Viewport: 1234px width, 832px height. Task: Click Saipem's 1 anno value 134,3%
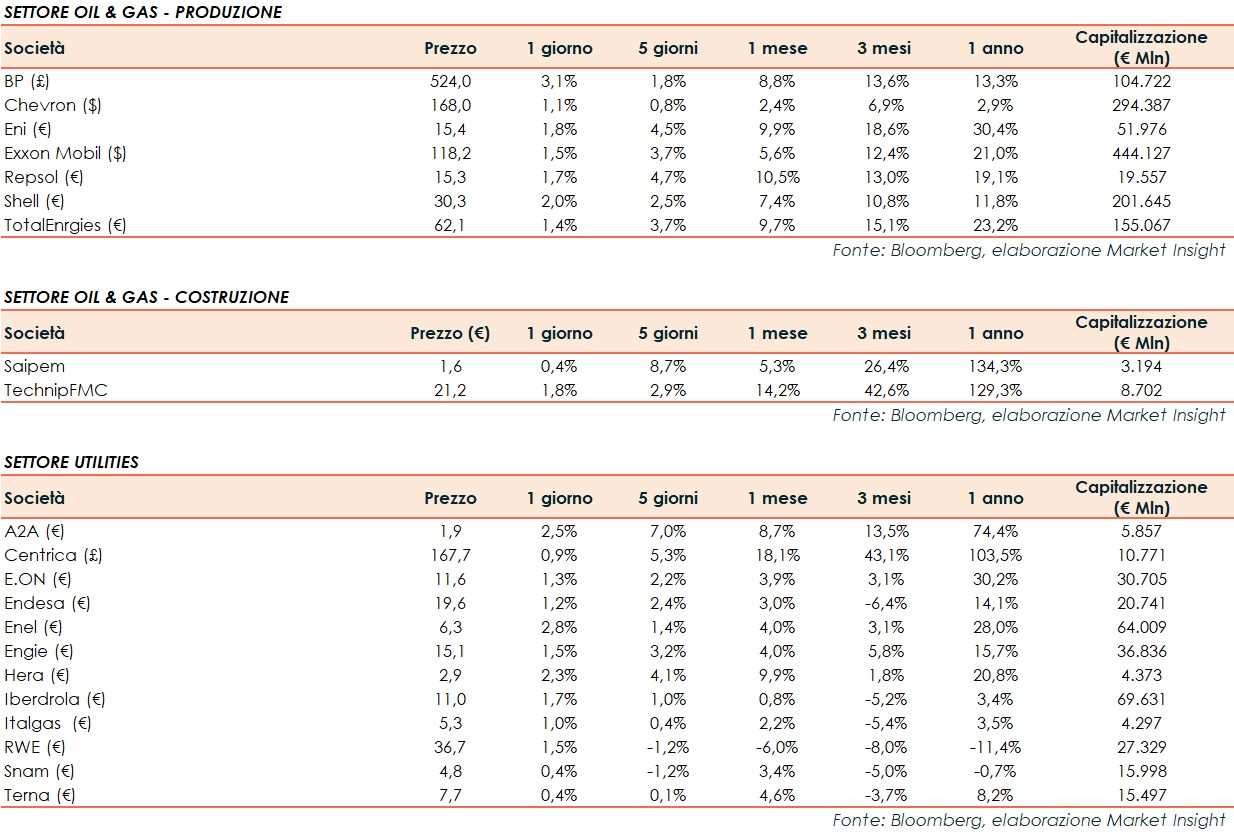(x=996, y=366)
